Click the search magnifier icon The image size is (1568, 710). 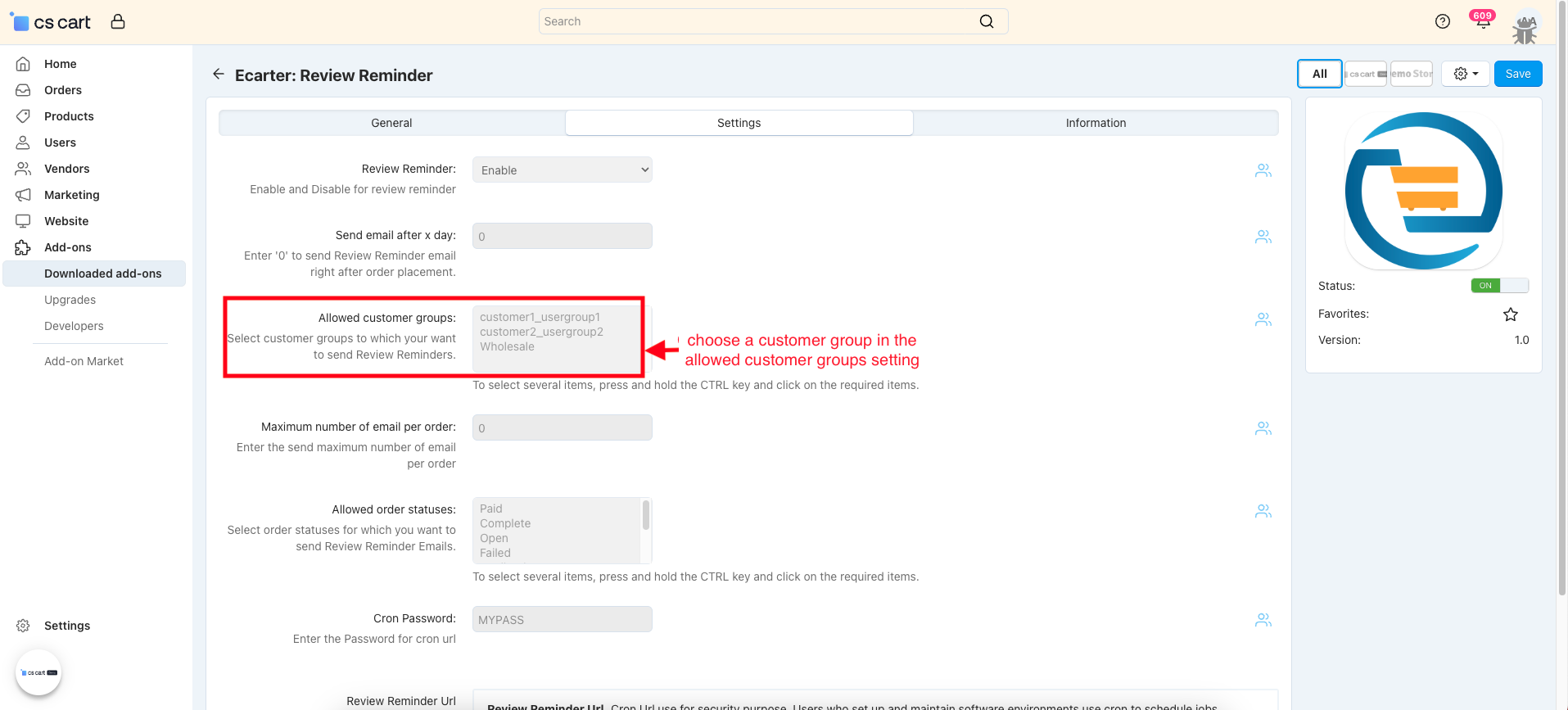pyautogui.click(x=987, y=21)
